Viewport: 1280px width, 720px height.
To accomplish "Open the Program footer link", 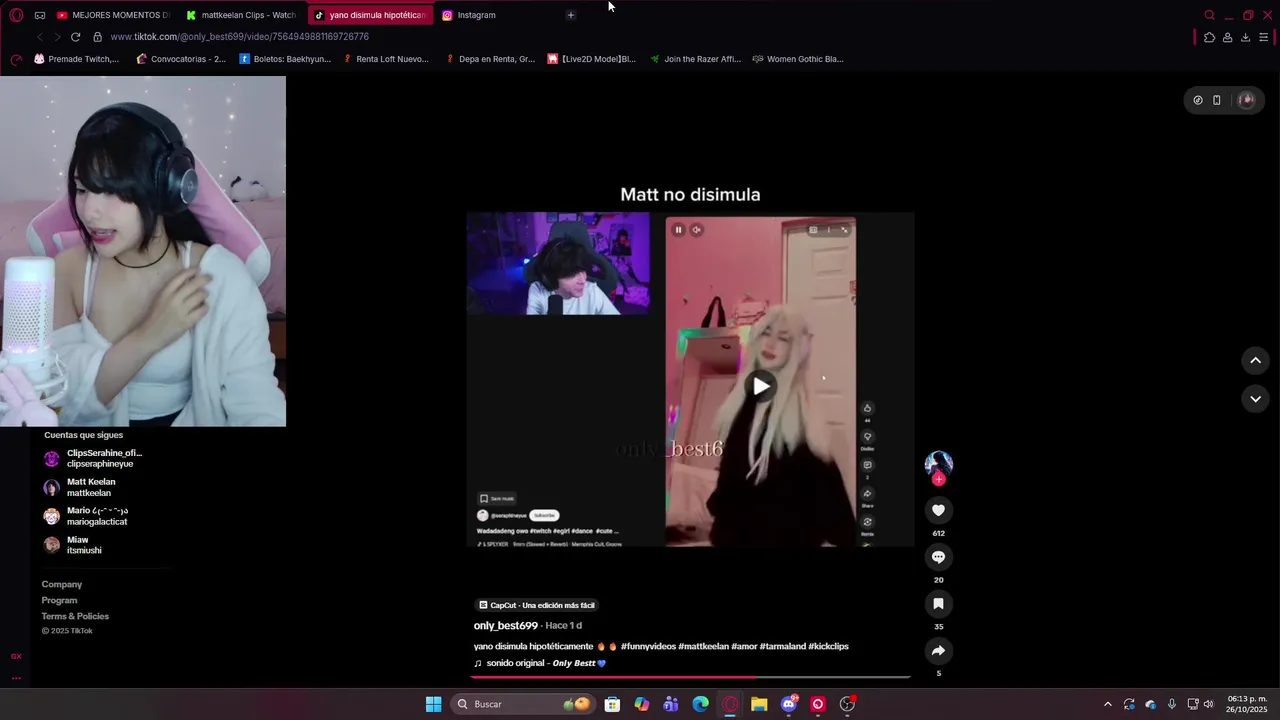I will (59, 600).
